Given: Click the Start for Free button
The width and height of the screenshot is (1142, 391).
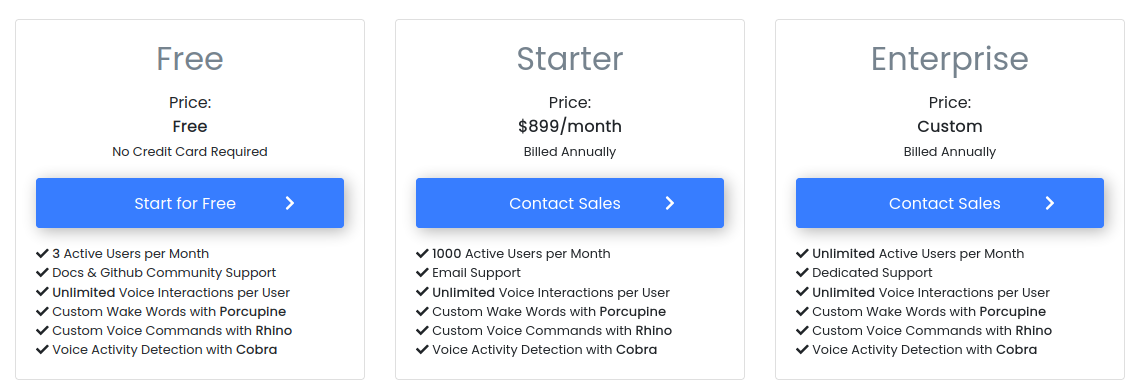Looking at the screenshot, I should 189,203.
